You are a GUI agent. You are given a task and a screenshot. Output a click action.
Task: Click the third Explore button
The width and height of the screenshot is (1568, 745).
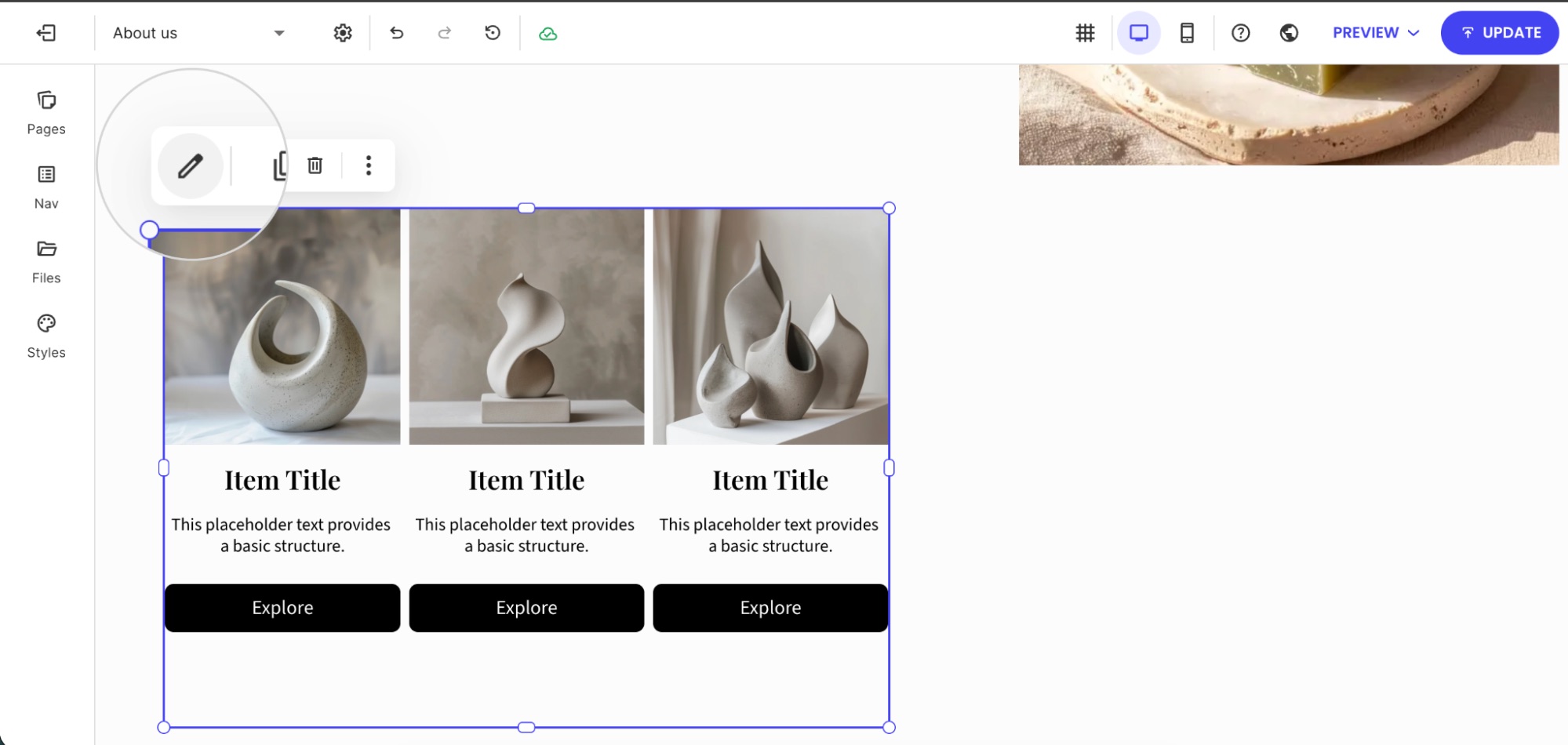point(770,608)
